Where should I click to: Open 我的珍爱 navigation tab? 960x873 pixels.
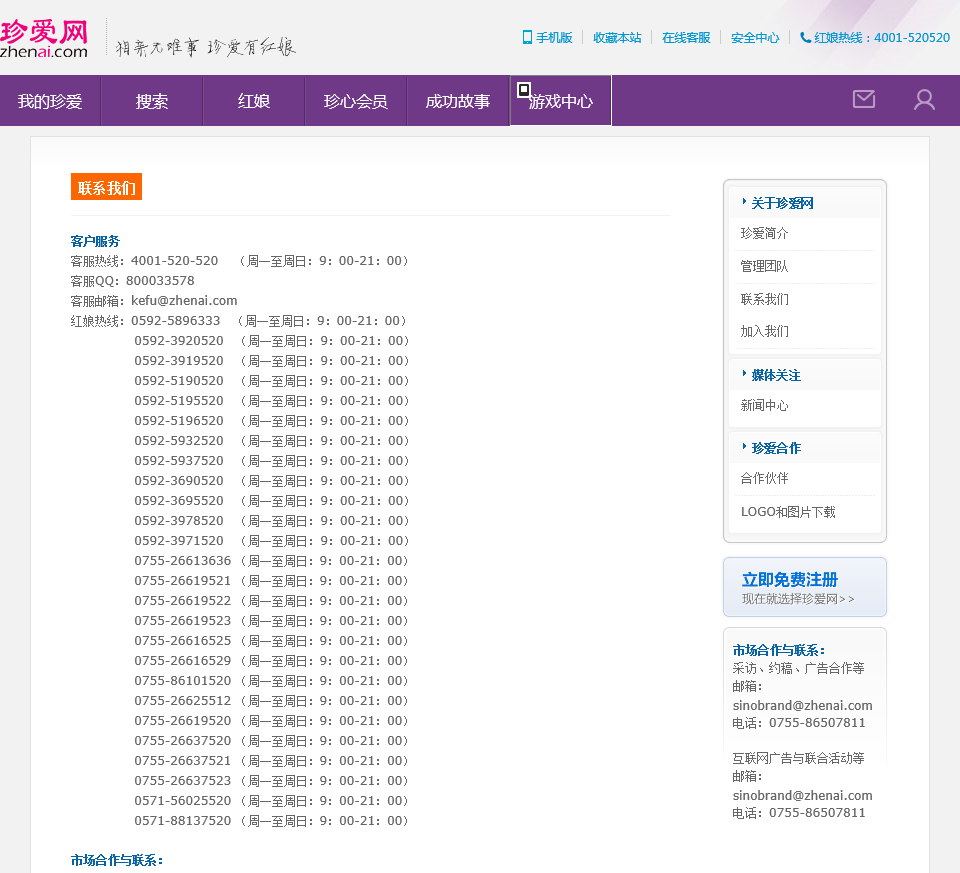tap(50, 101)
